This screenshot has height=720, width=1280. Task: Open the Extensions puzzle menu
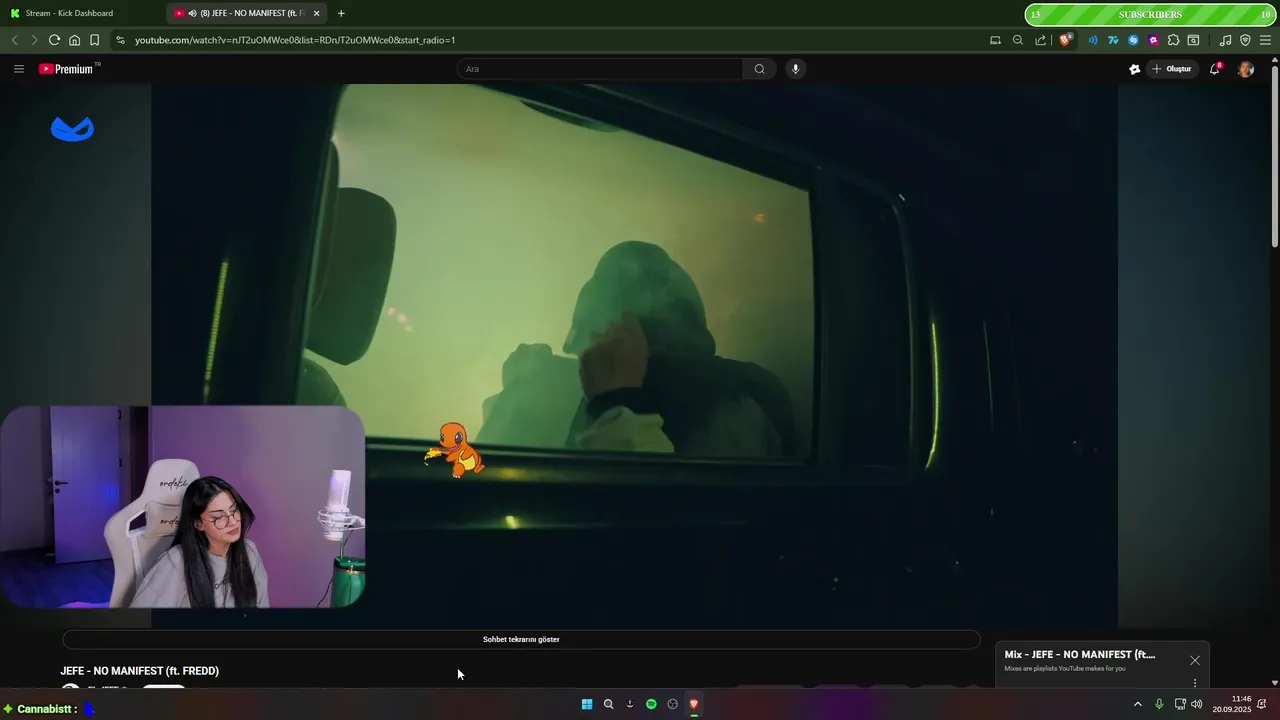point(1173,40)
